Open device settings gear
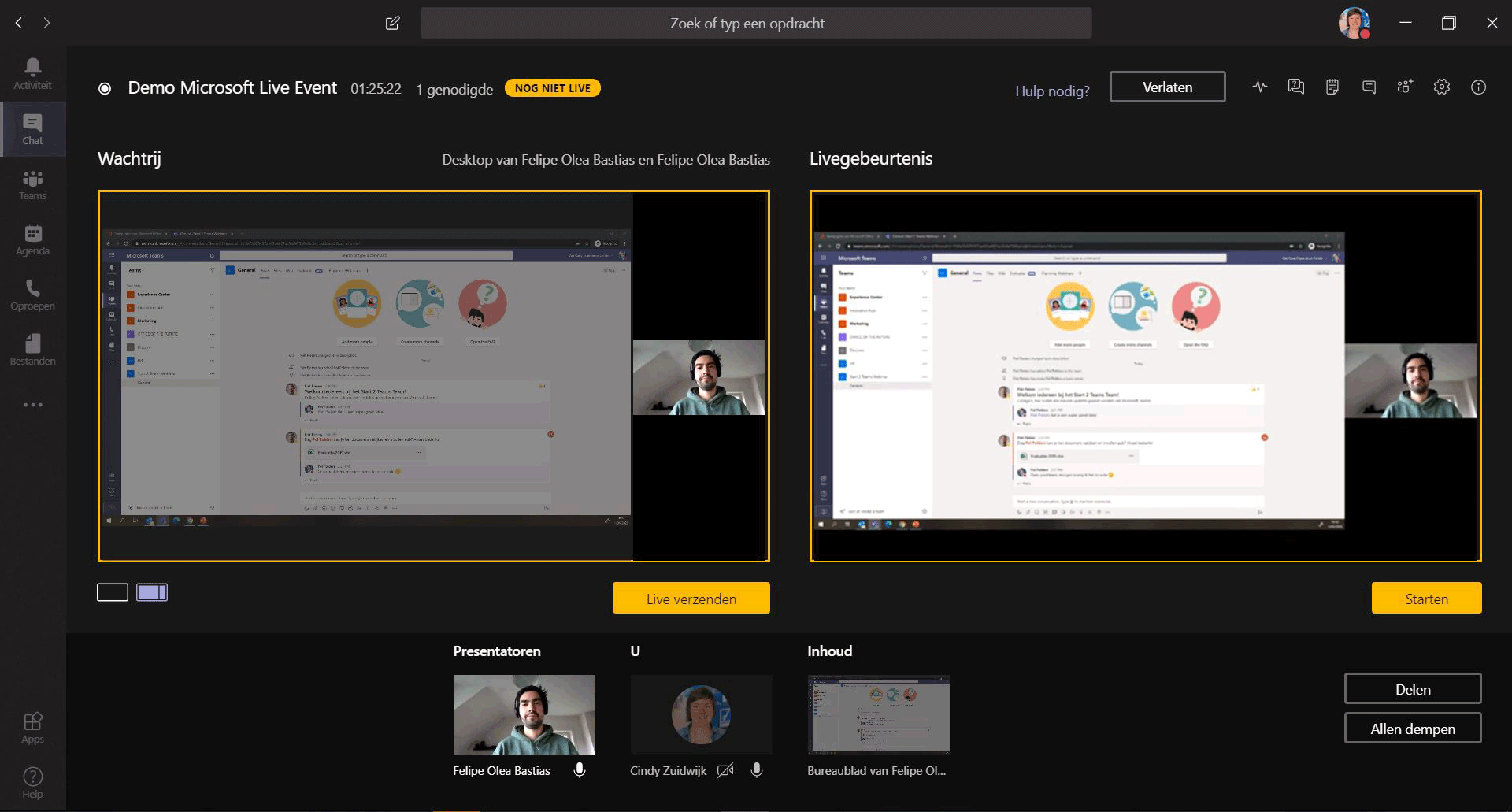 1441,87
